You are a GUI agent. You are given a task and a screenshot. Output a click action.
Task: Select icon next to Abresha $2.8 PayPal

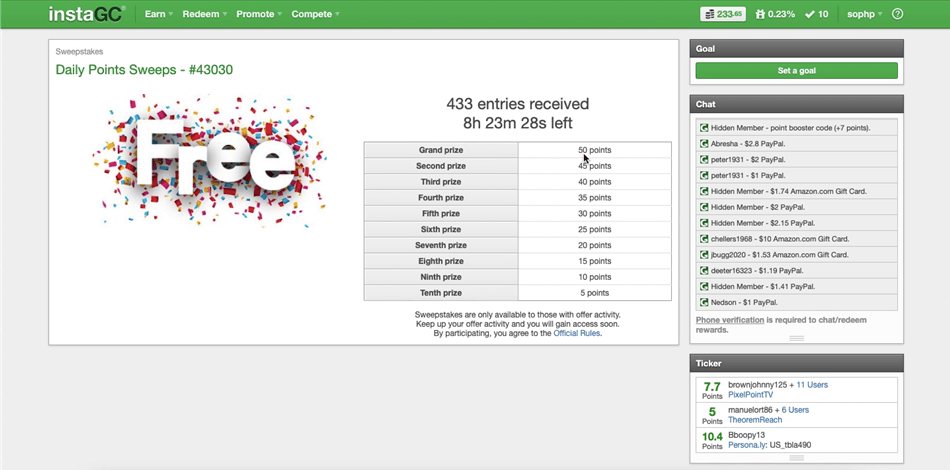point(704,144)
